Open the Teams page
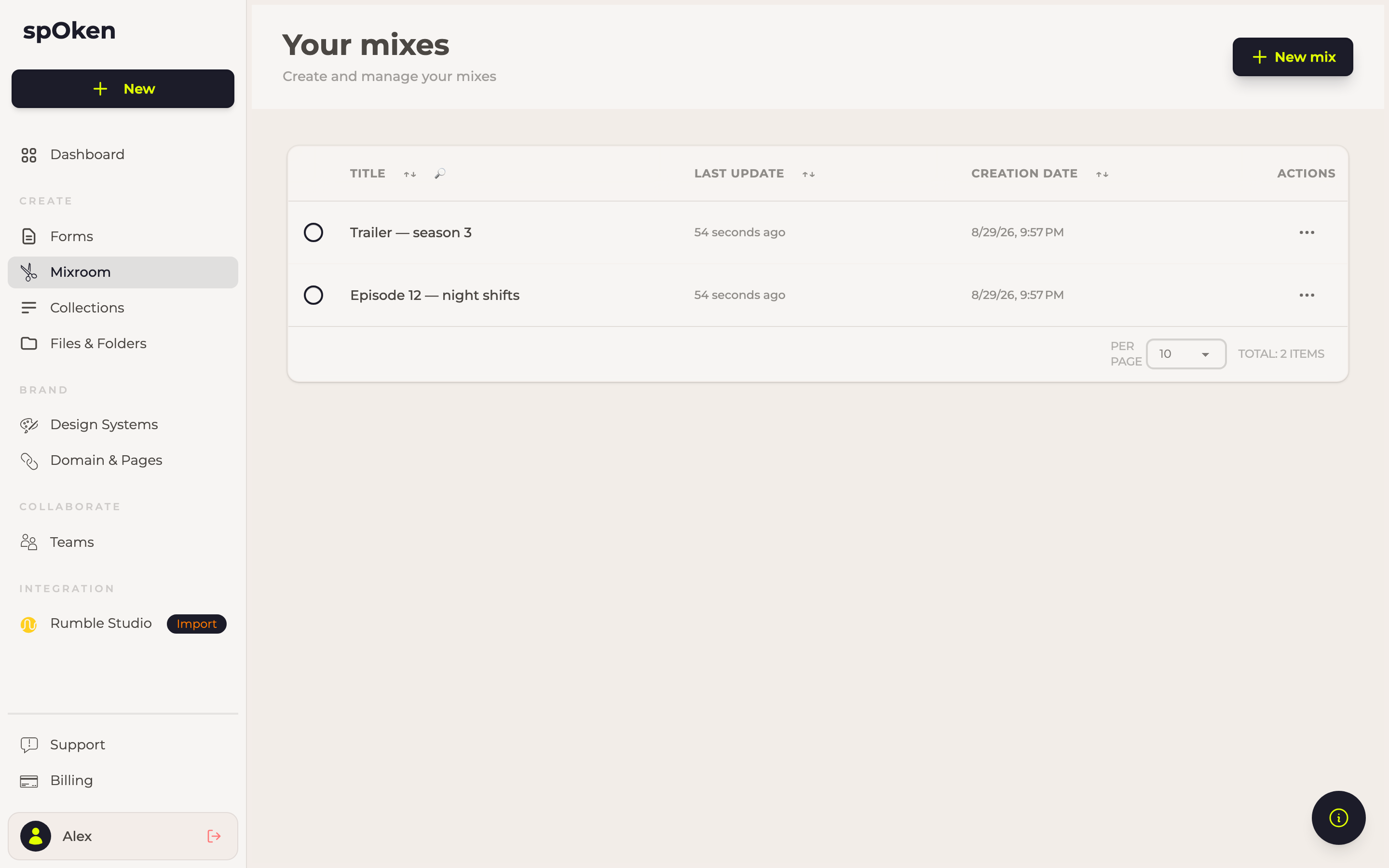This screenshot has width=1389, height=868. (123, 542)
